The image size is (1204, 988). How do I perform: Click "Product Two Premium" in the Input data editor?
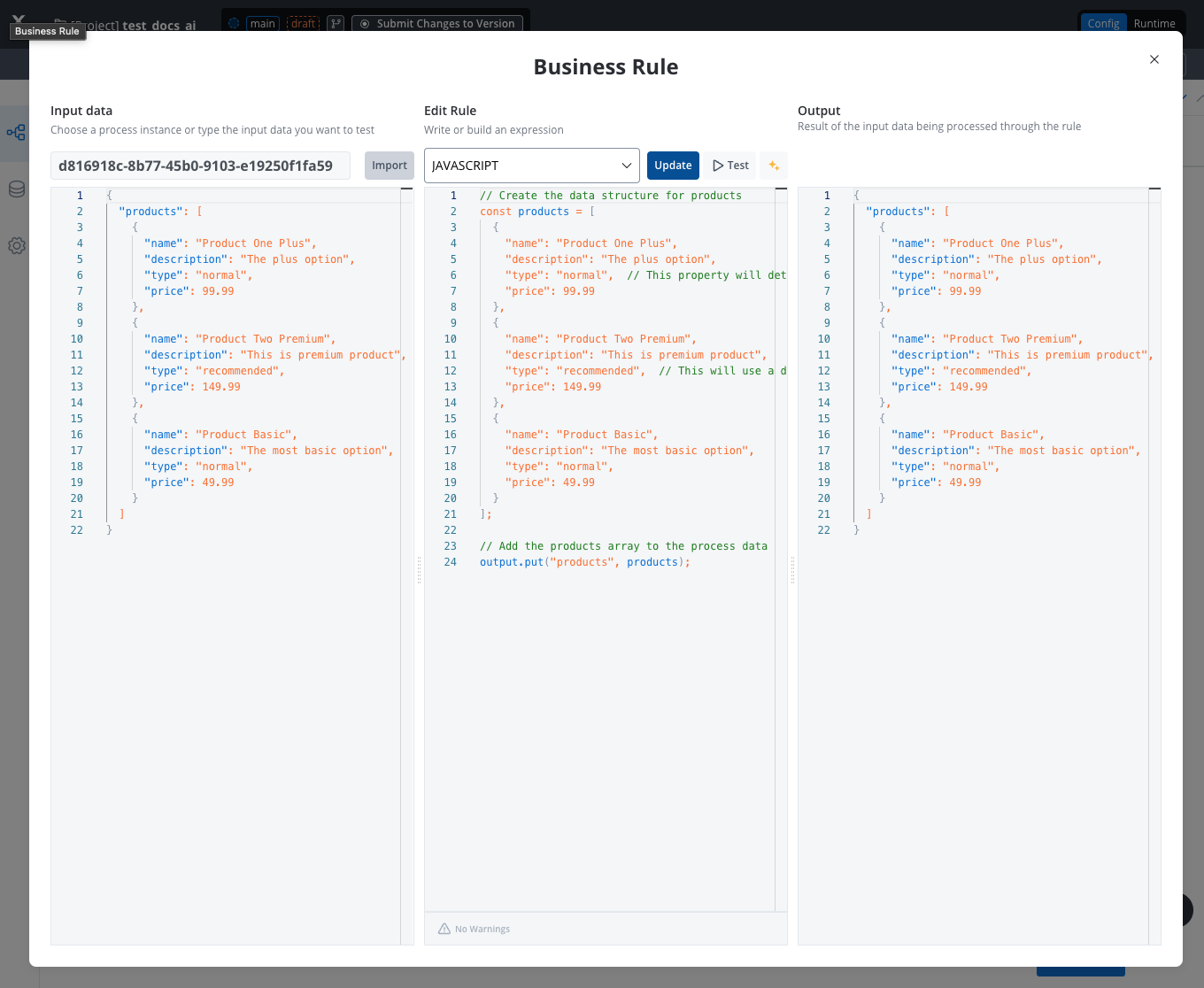tap(264, 339)
